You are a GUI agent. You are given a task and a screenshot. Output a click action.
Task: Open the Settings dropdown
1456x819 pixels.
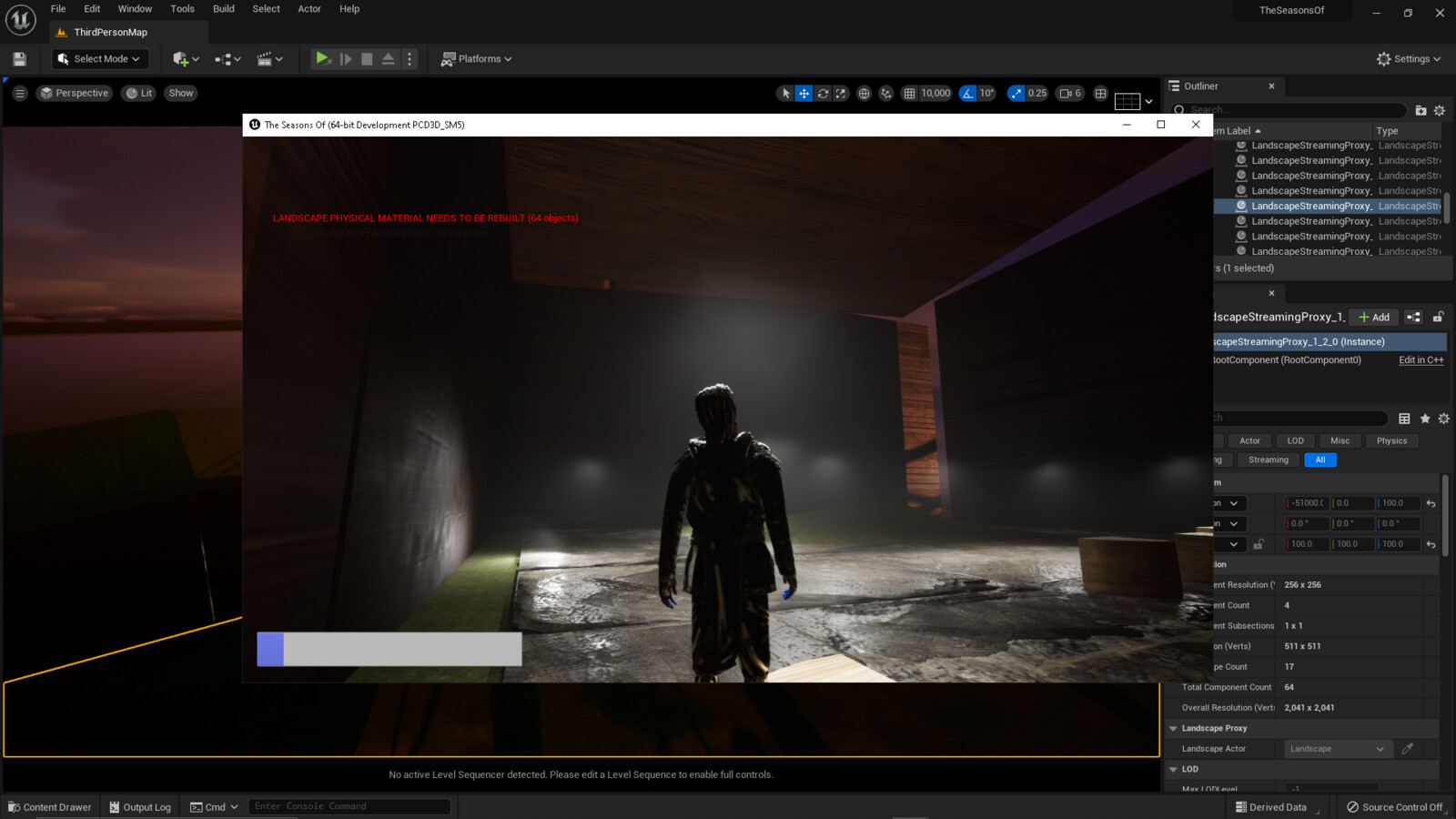(1409, 59)
